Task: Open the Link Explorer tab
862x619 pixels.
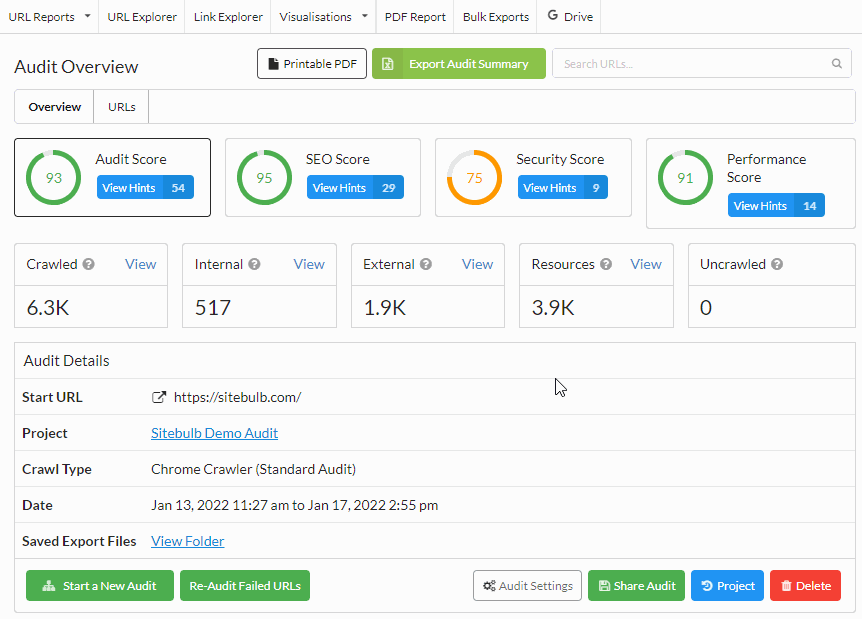Action: pyautogui.click(x=228, y=17)
